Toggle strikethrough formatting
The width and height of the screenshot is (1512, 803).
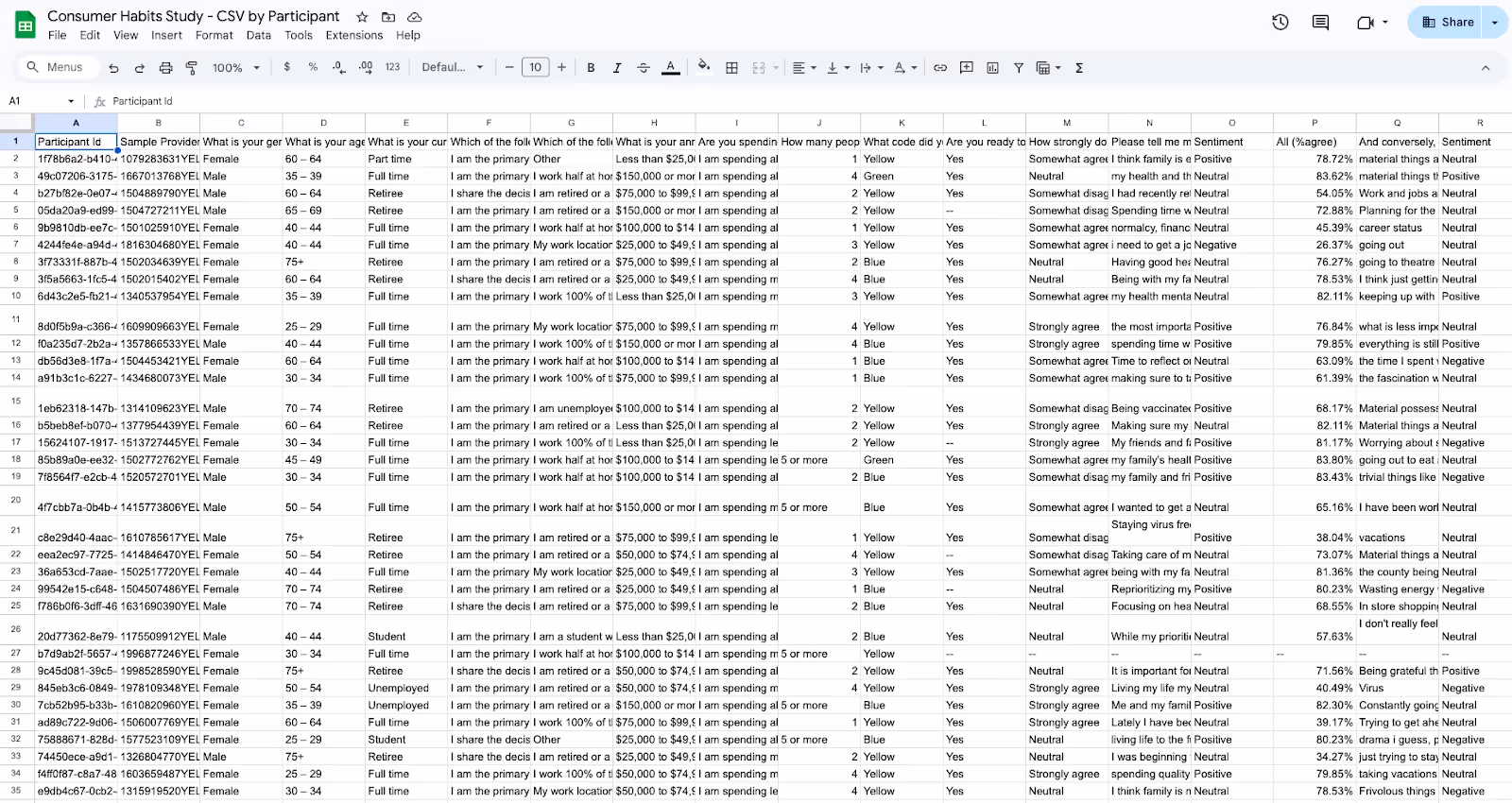click(644, 68)
